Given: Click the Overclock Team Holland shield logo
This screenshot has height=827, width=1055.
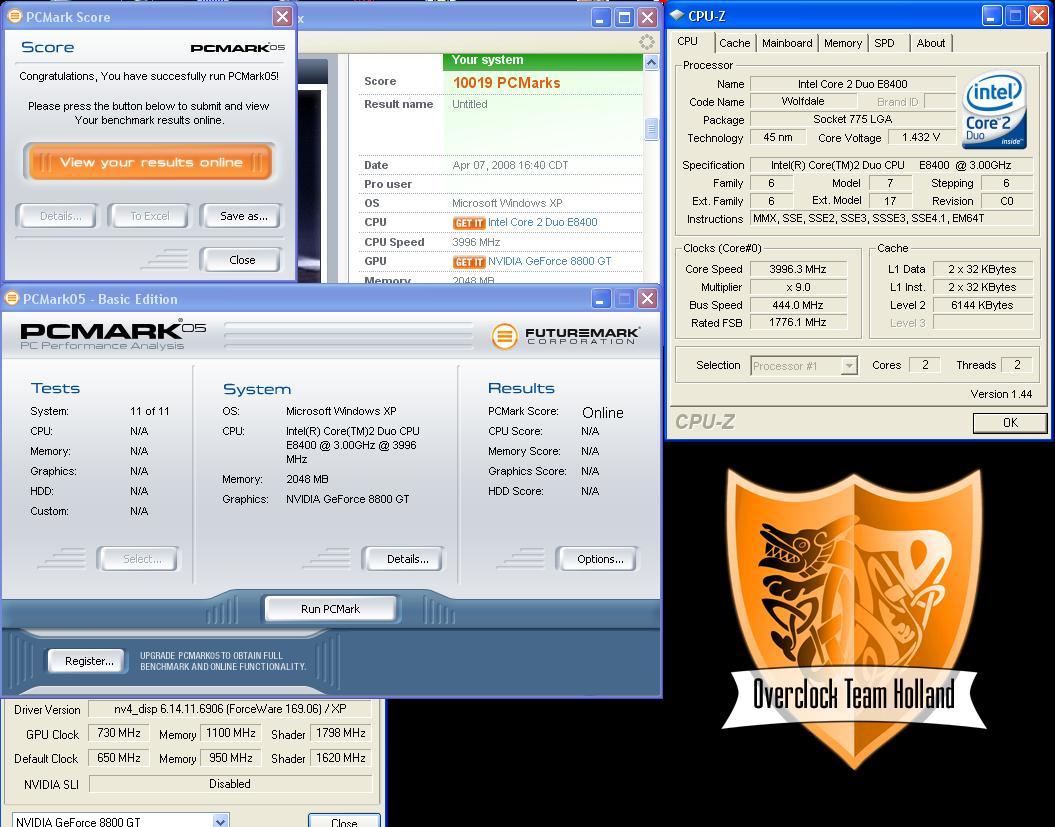Looking at the screenshot, I should pyautogui.click(x=854, y=619).
